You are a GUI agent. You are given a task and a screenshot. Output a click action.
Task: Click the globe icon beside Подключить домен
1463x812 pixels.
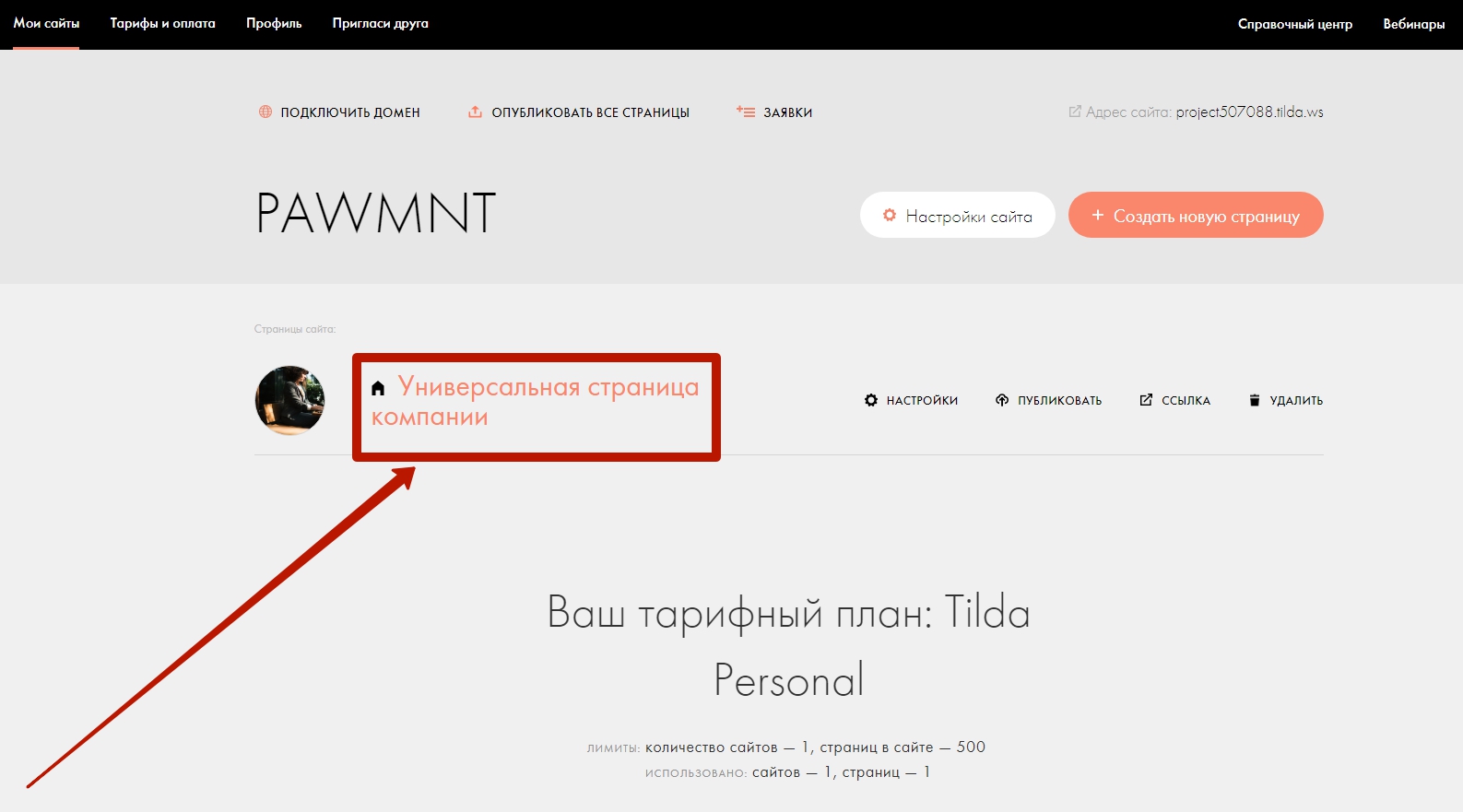pos(265,112)
